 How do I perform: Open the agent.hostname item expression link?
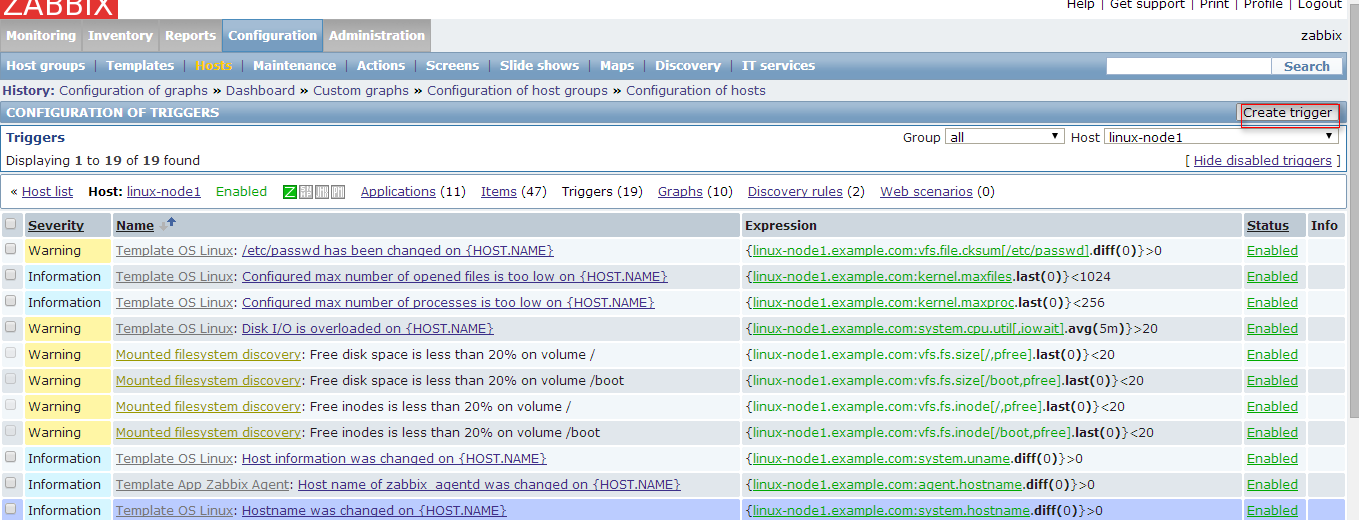[x=887, y=484]
